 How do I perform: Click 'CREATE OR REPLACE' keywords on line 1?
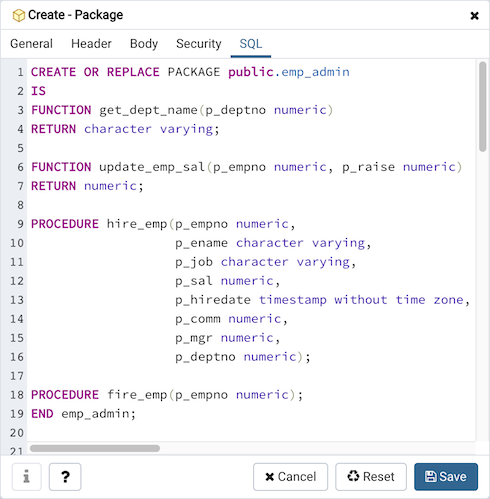point(95,72)
